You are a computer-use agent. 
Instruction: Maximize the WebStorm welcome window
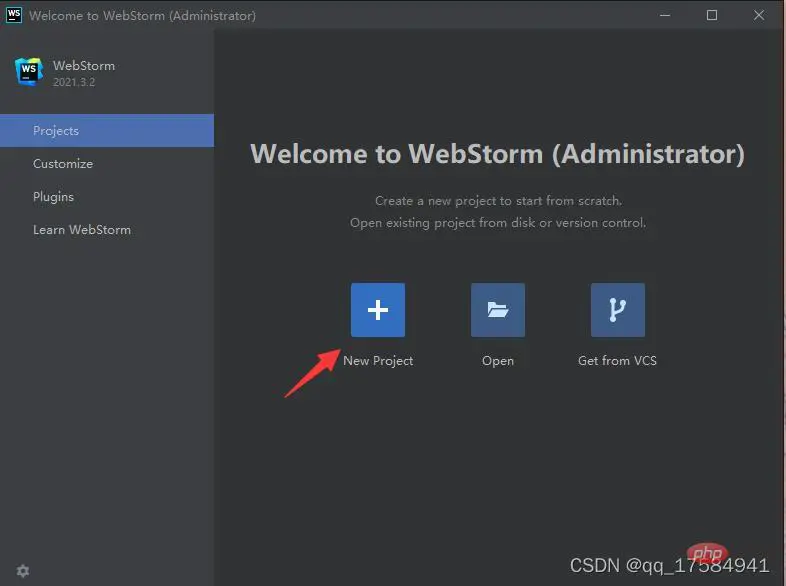pyautogui.click(x=712, y=16)
